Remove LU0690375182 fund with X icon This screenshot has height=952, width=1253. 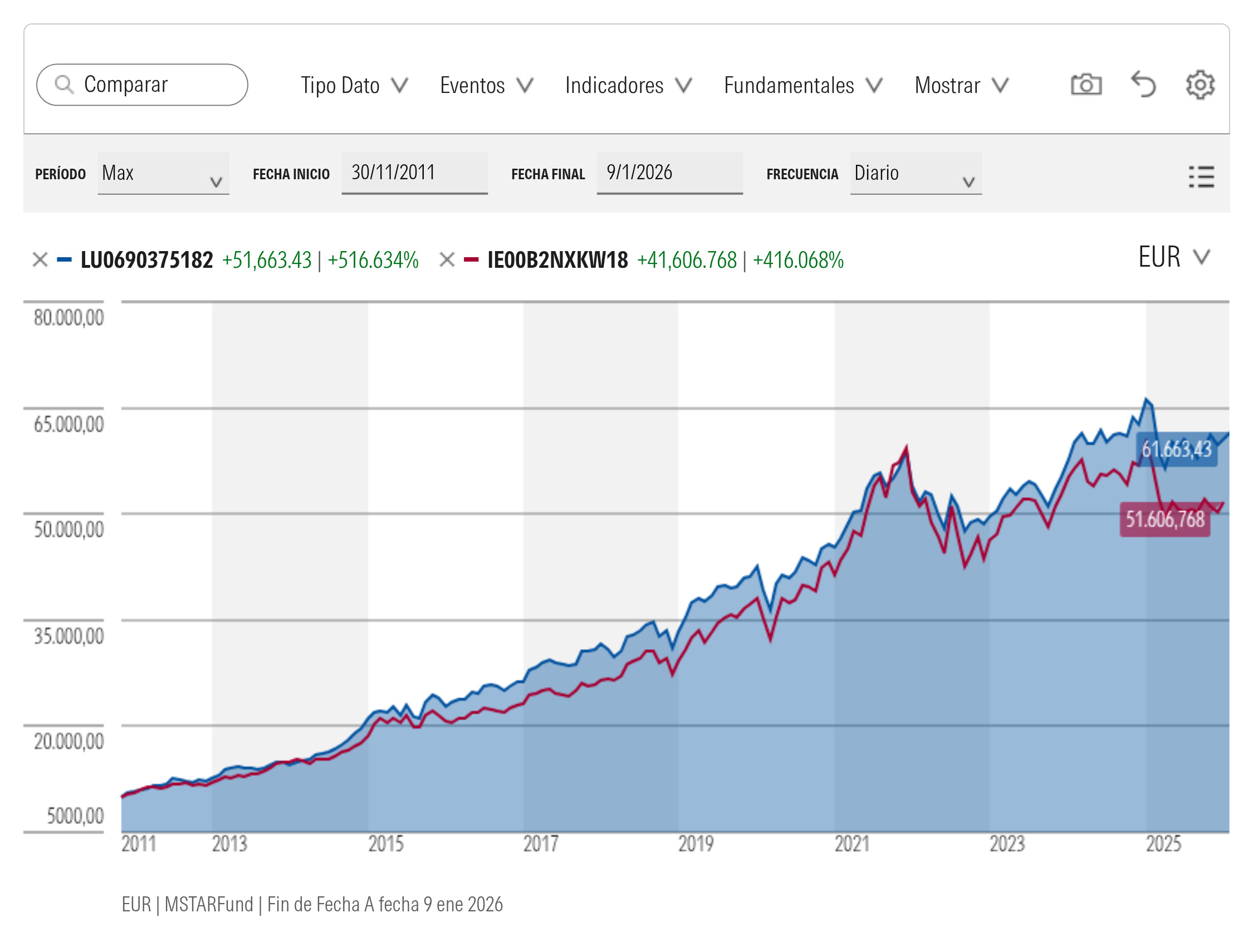[40, 260]
